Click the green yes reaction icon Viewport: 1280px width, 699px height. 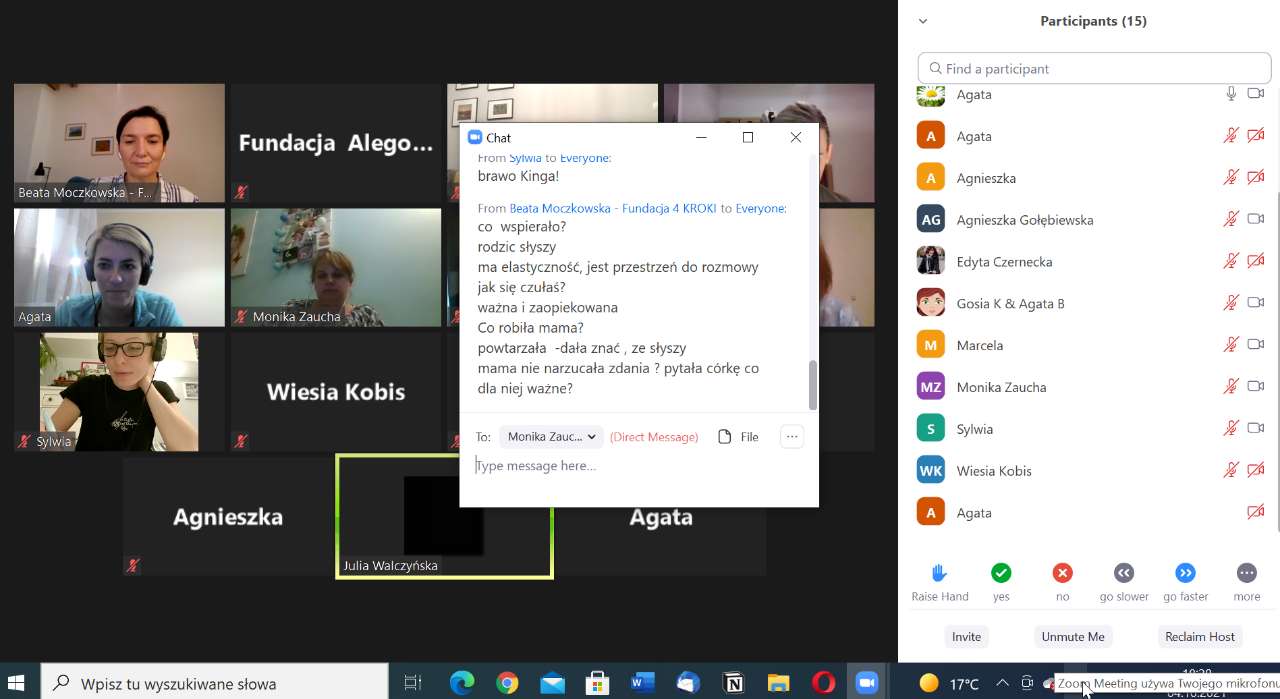pos(1001,573)
